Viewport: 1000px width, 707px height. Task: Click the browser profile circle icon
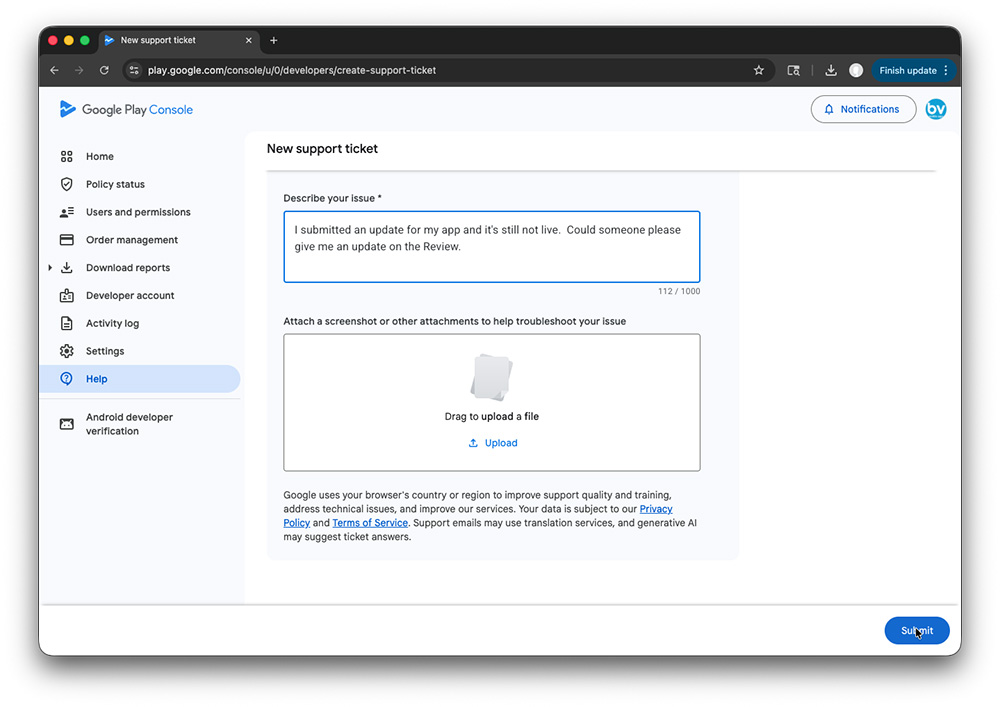pos(856,70)
